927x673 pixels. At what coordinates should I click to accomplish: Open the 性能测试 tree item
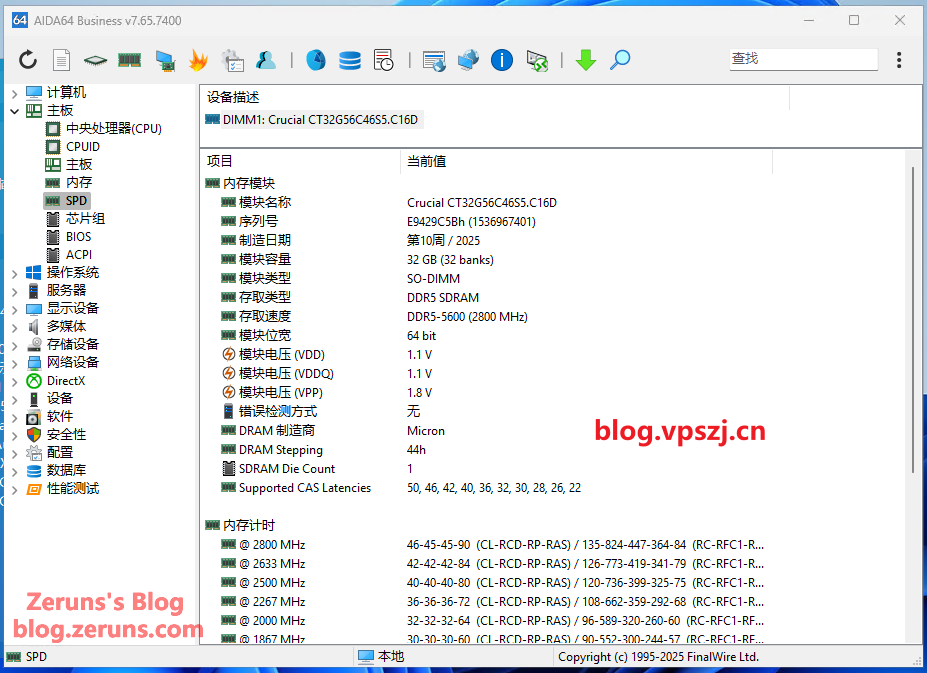(x=72, y=488)
